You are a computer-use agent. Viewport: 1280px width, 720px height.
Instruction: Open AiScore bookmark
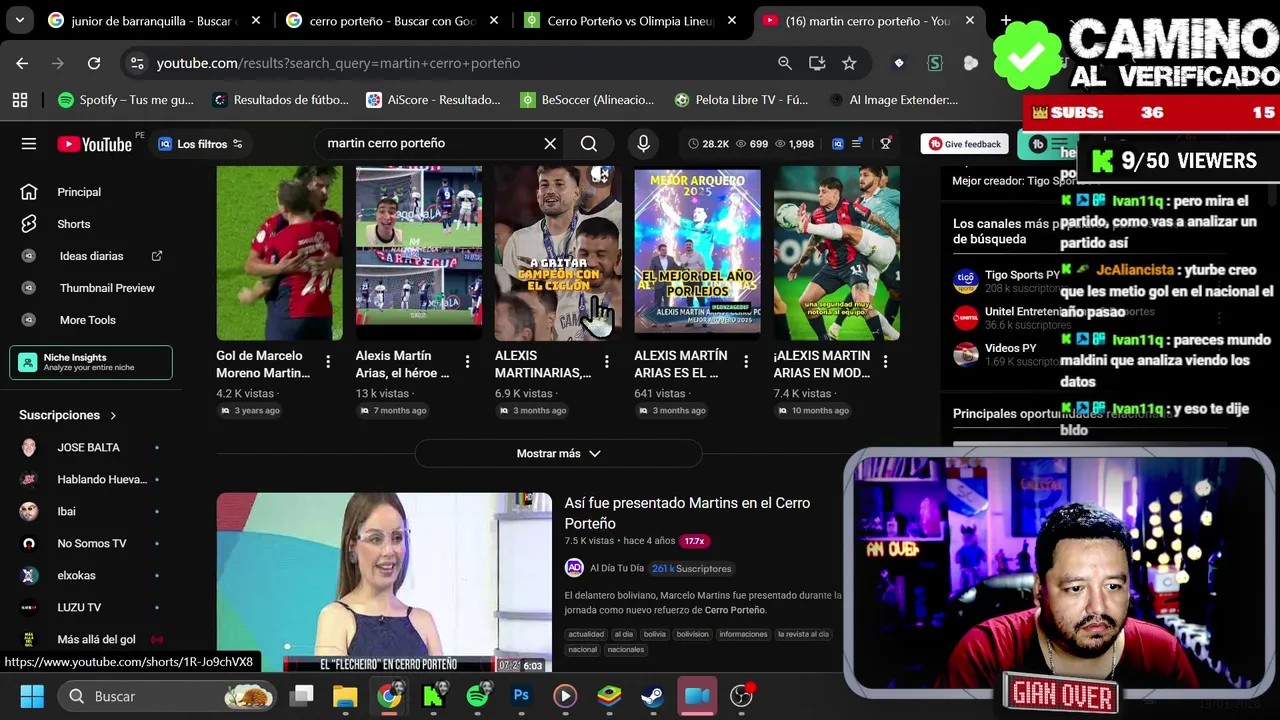click(433, 100)
